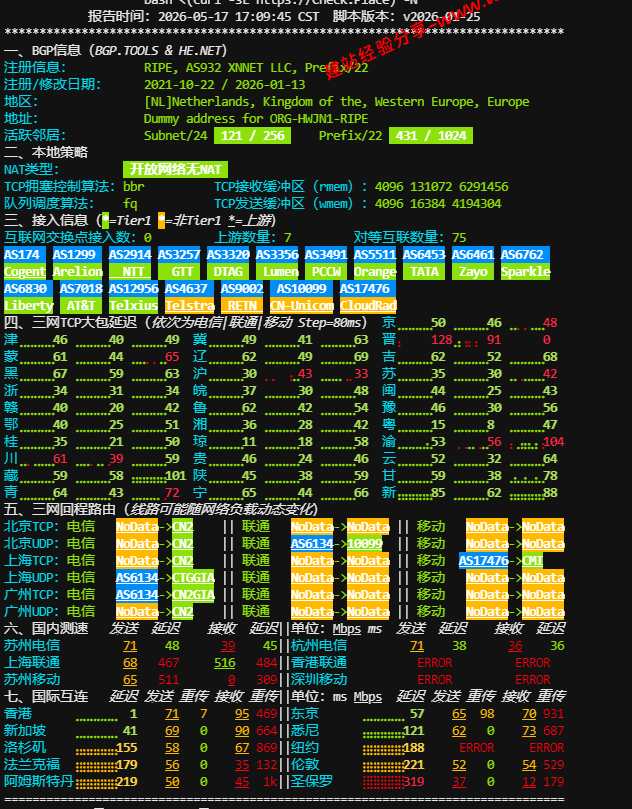
Task: Click AS17476 in Shanghai TCP mobile route
Action: coord(483,561)
